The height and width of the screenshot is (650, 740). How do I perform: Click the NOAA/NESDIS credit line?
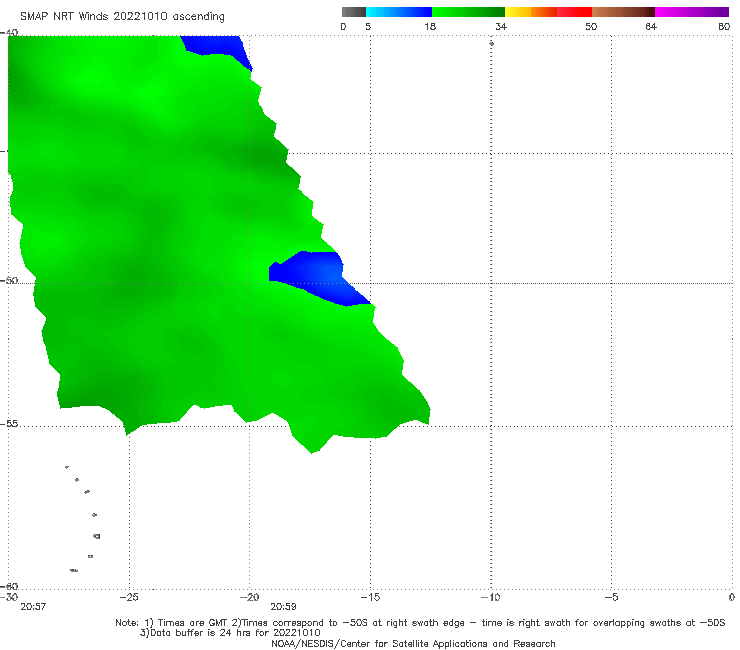[x=413, y=643]
